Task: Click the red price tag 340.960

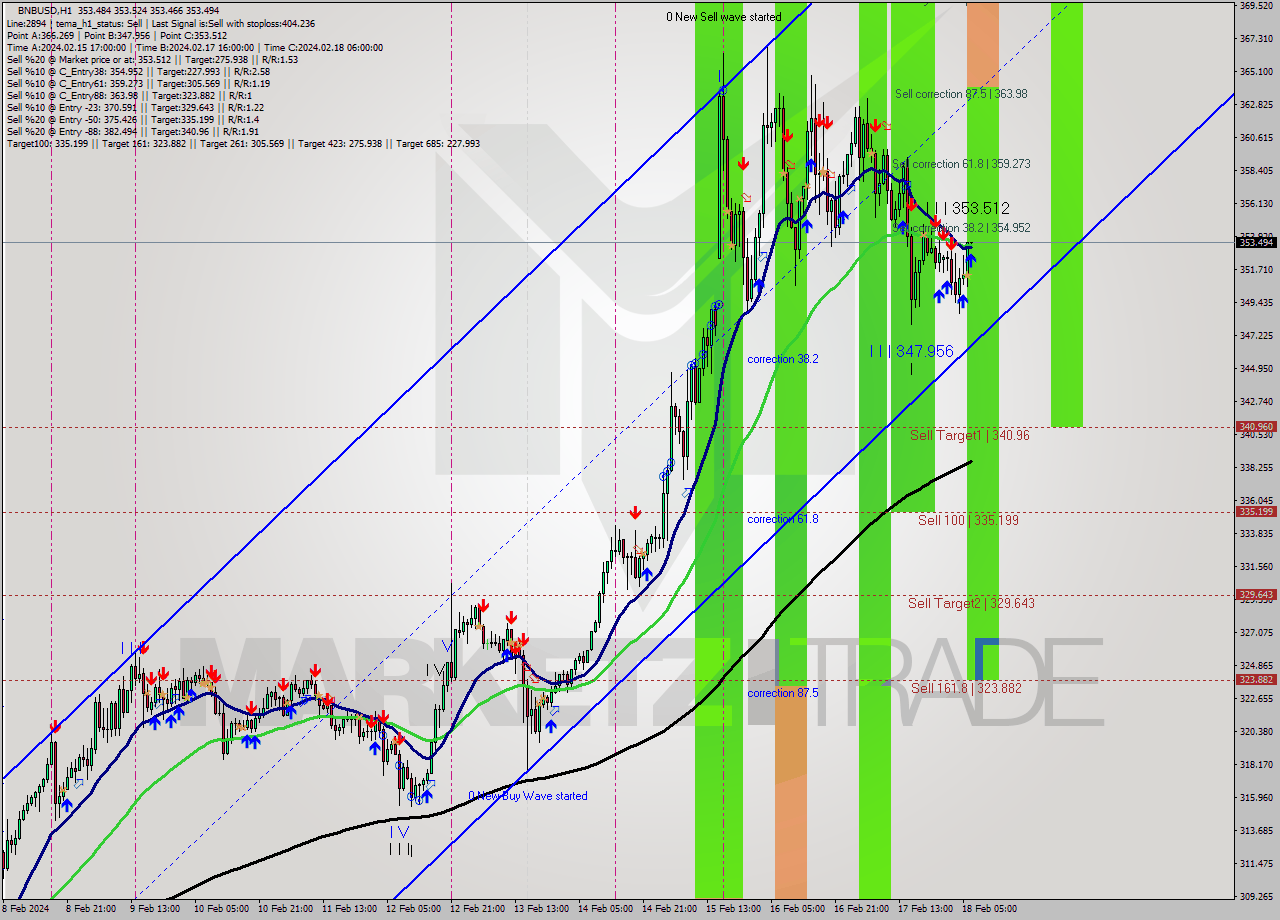Action: (x=1257, y=427)
